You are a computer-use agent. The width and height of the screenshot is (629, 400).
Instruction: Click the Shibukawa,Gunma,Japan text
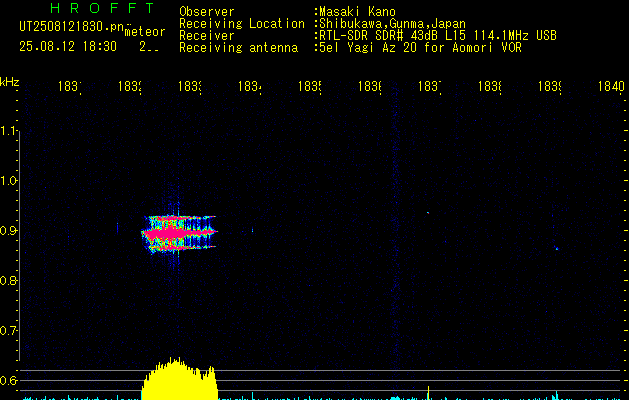[x=392, y=24]
